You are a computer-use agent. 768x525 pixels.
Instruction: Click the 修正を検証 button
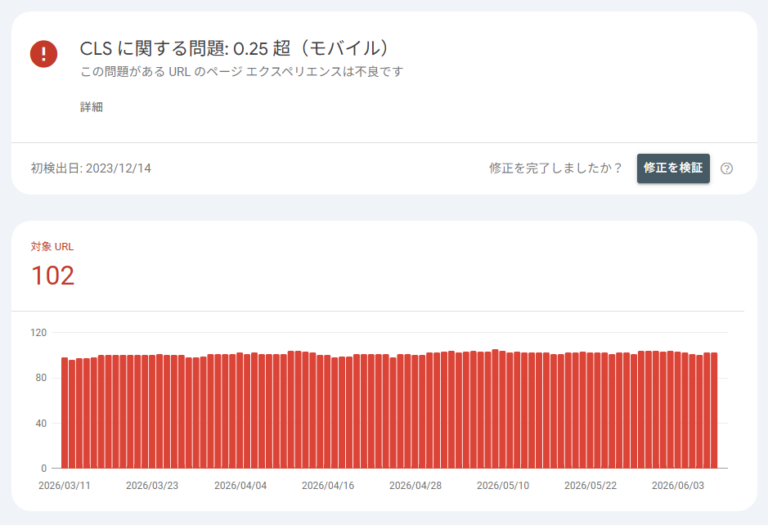click(673, 168)
